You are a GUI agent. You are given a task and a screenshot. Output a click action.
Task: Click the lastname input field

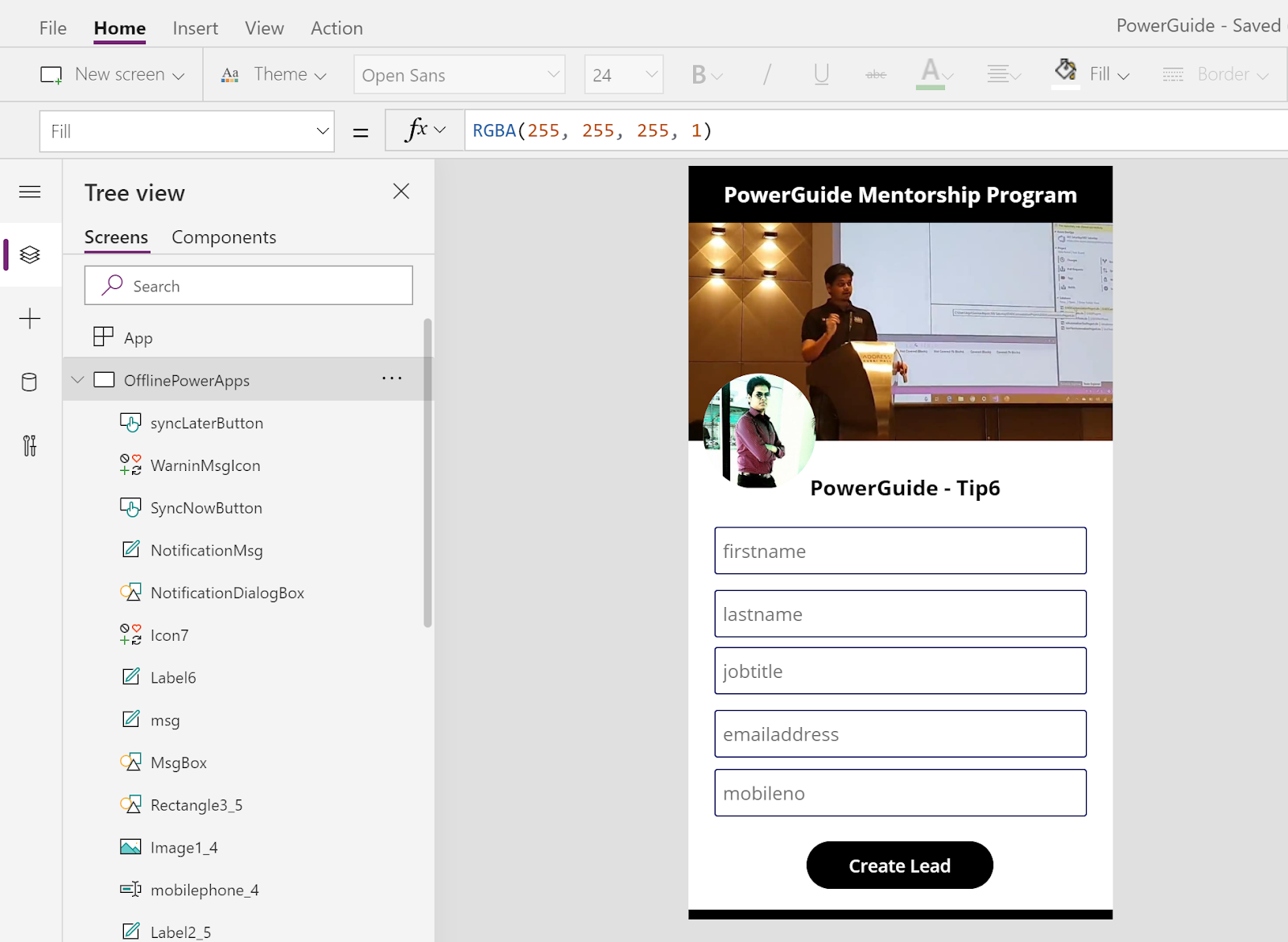pos(900,614)
